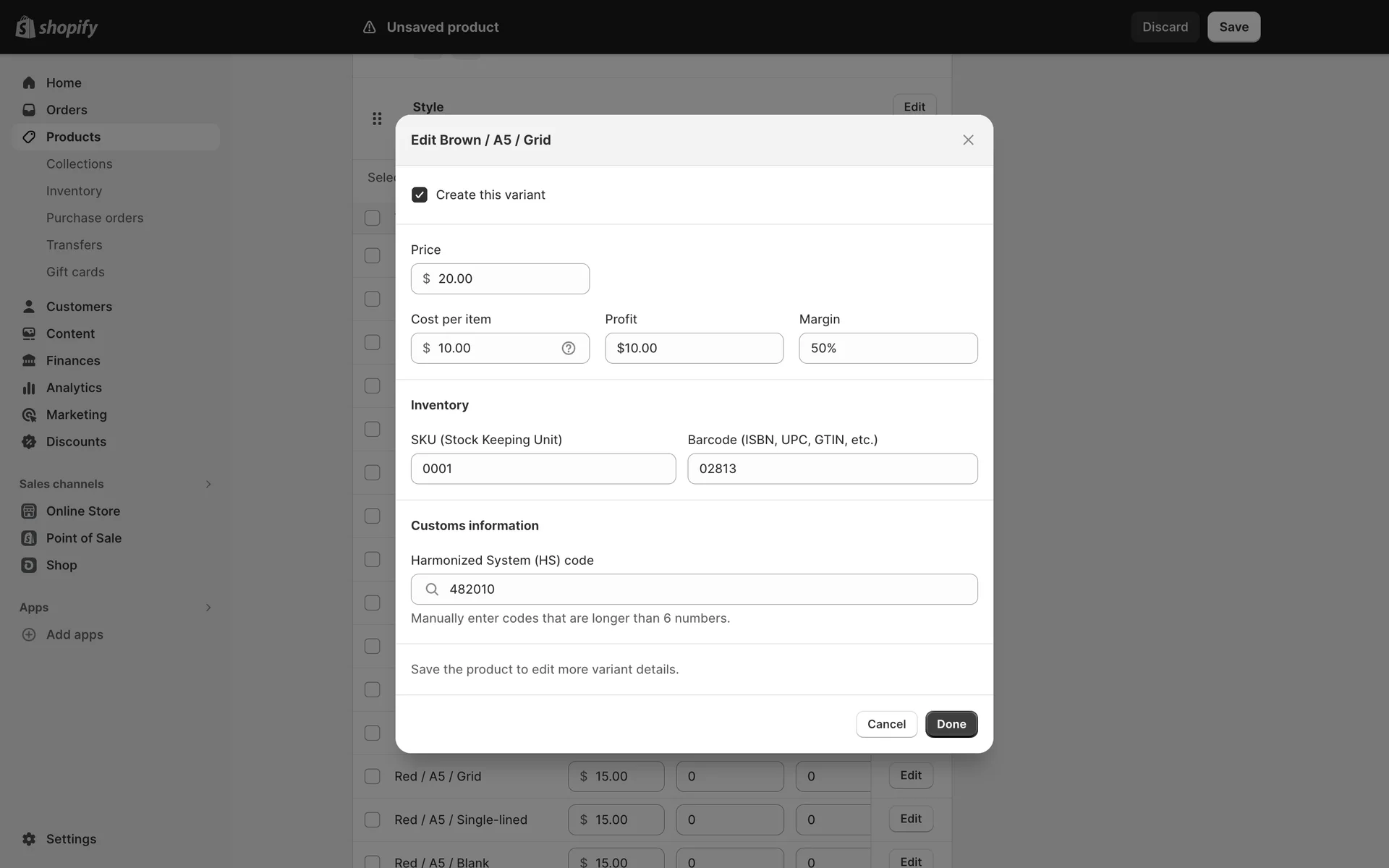Uncheck Create this variant checkbox
Screen dimensions: 1389x868
[420, 195]
